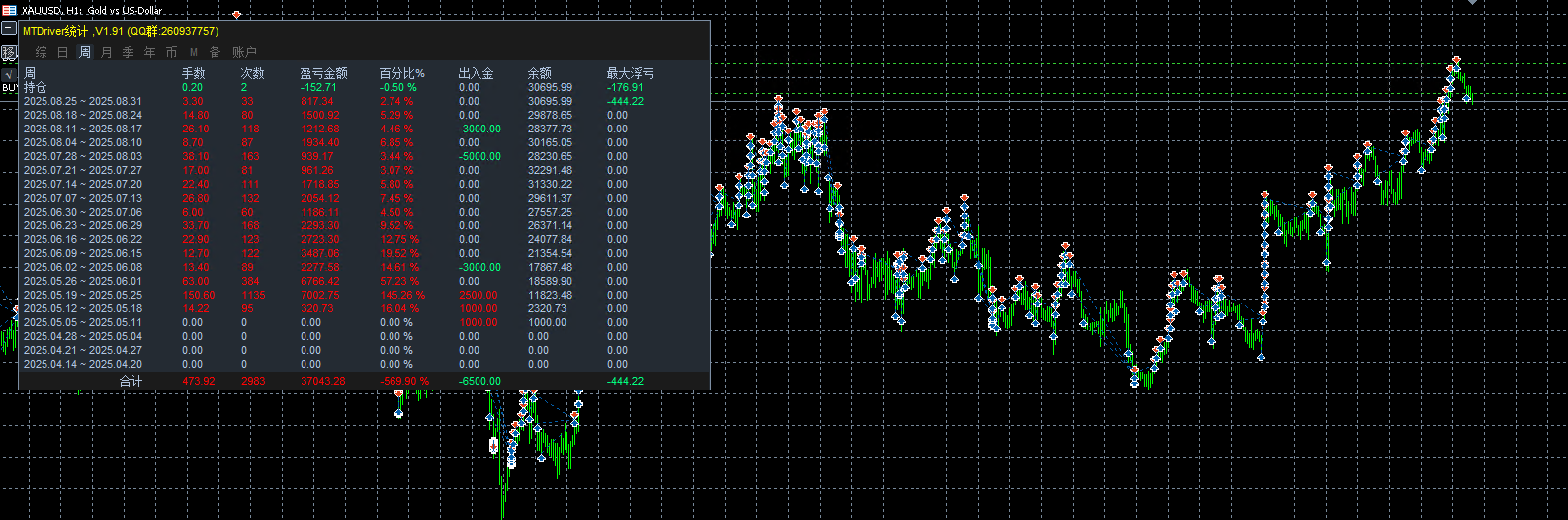Click the 余额 column header
Viewport: 1568px width, 520px height.
pyautogui.click(x=540, y=73)
